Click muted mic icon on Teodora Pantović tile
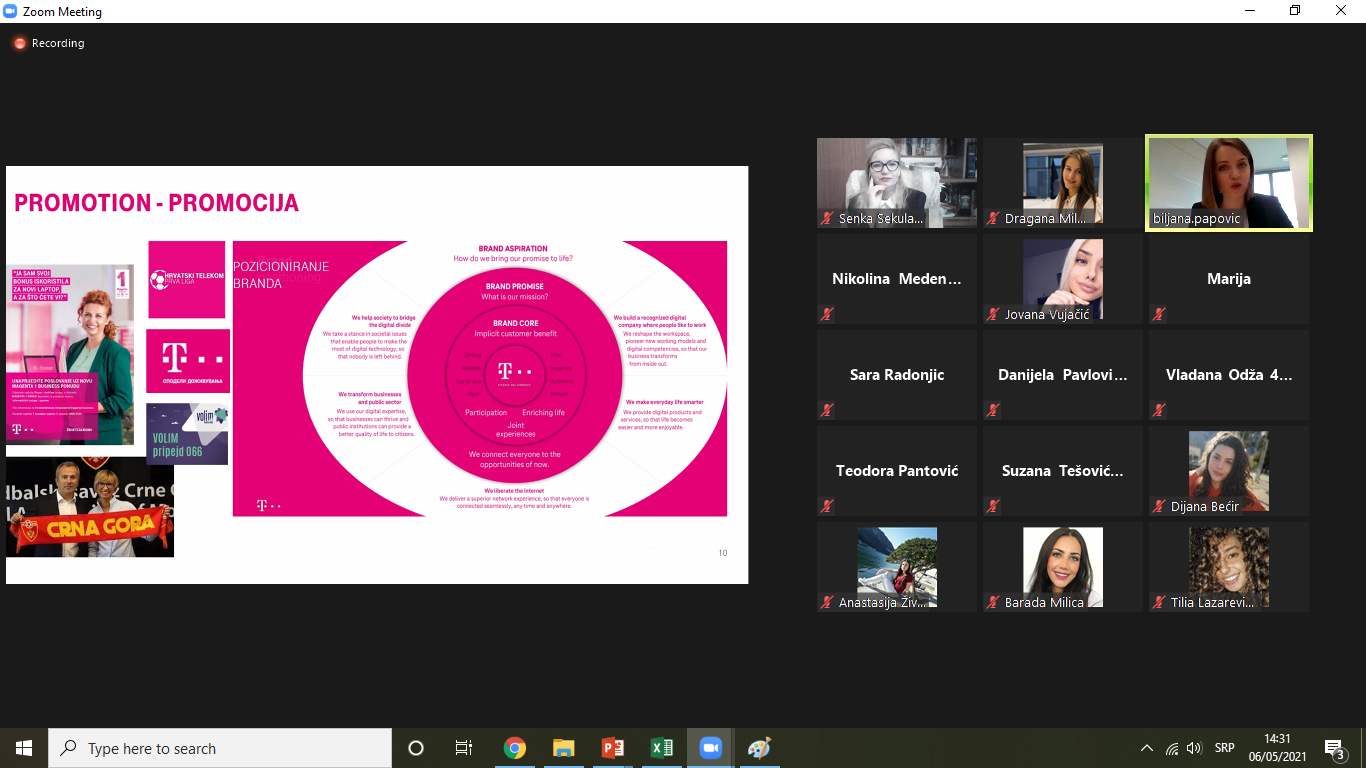 coord(827,506)
